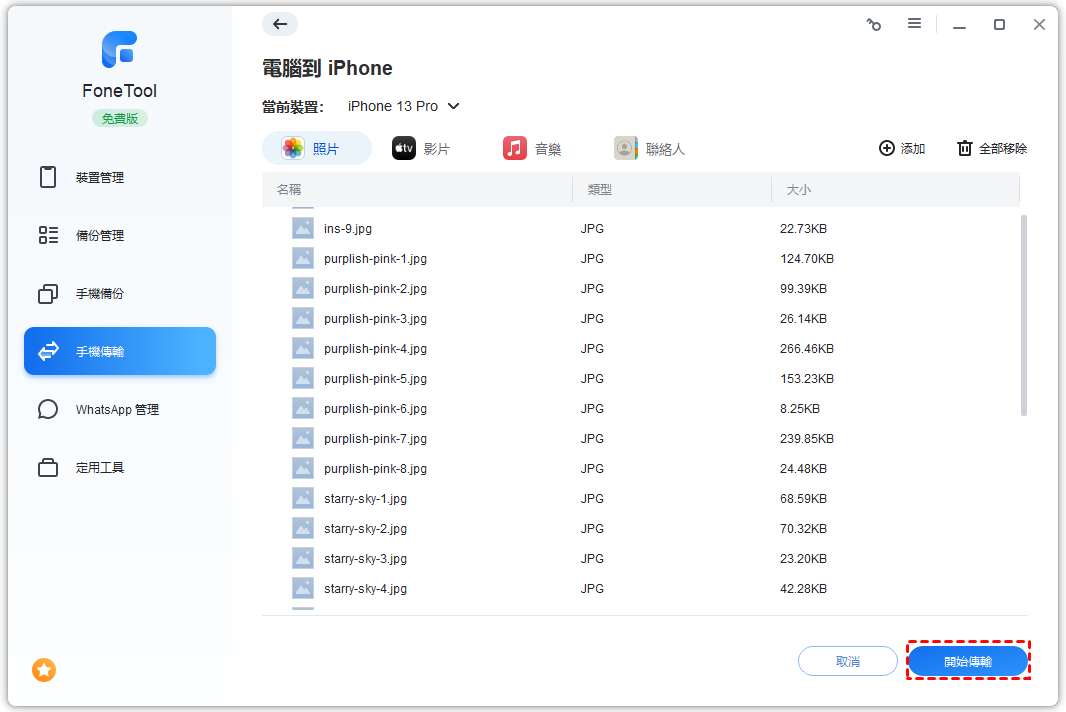
Task: Open WhatsApp 管理 in the sidebar
Action: click(x=119, y=410)
